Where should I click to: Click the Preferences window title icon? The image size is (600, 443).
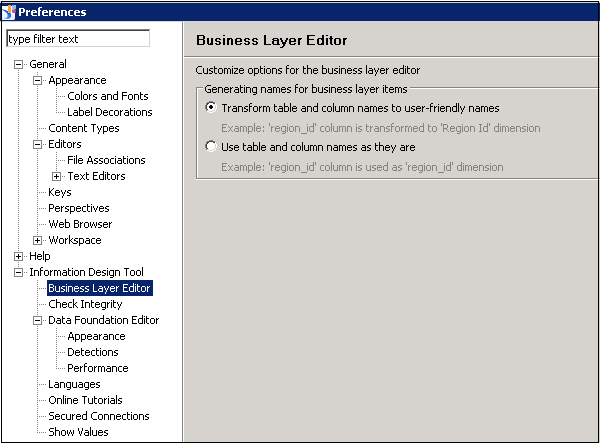[x=9, y=12]
